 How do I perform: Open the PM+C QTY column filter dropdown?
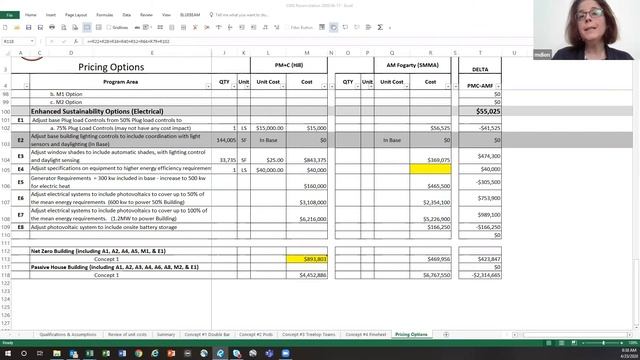pos(234,86)
